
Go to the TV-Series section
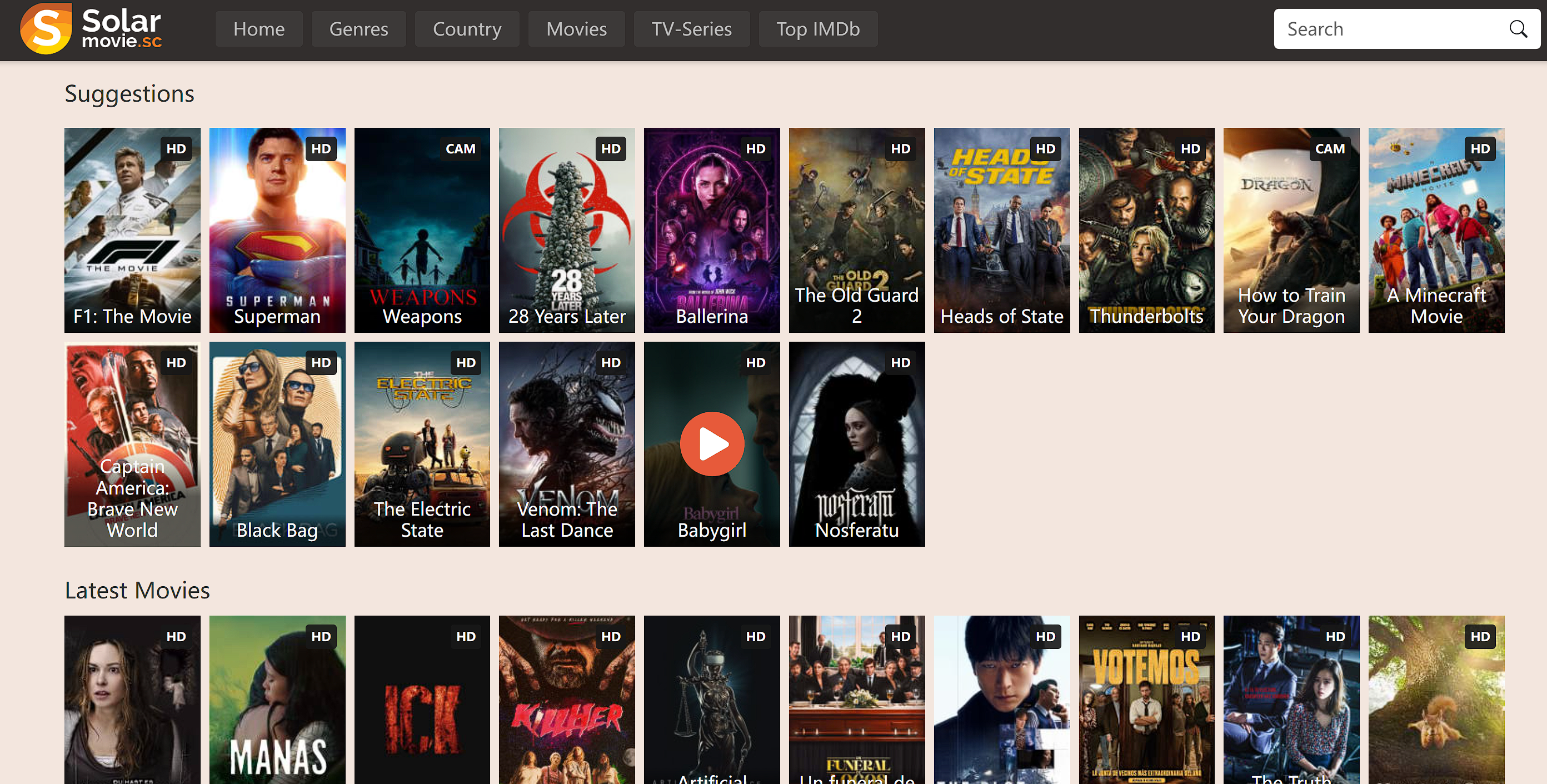[692, 29]
